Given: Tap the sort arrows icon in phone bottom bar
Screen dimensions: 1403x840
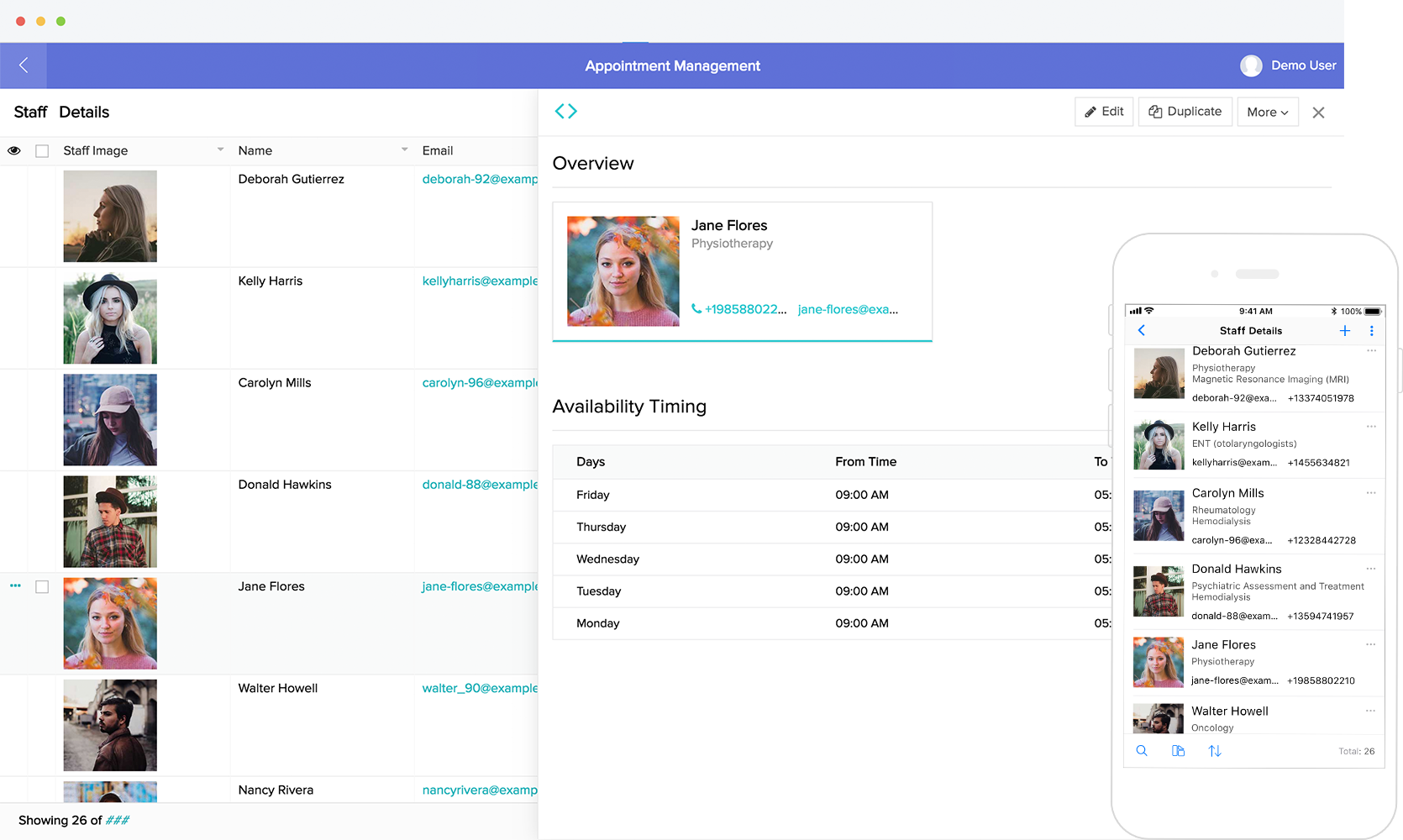Looking at the screenshot, I should [1215, 751].
